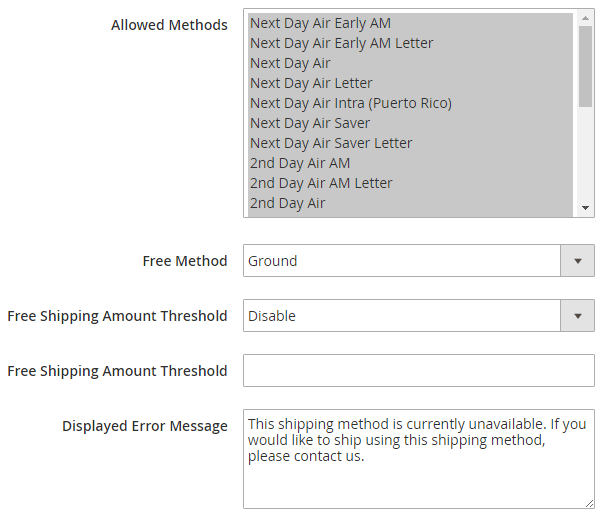Click the Allowed Methods scrollbar thumb
604x517 pixels.
585,65
